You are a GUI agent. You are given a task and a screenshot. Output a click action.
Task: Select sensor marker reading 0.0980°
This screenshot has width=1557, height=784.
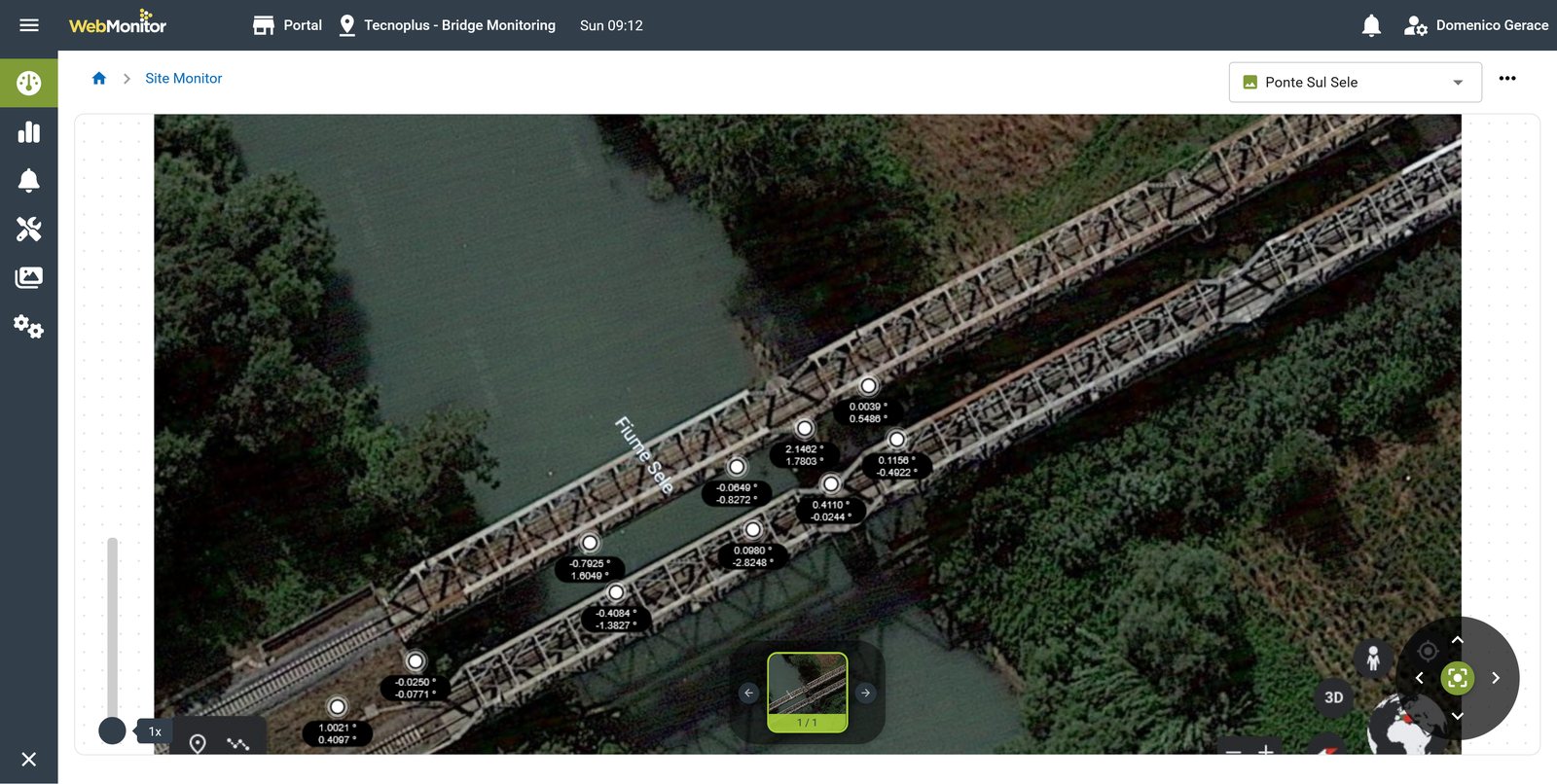click(752, 530)
